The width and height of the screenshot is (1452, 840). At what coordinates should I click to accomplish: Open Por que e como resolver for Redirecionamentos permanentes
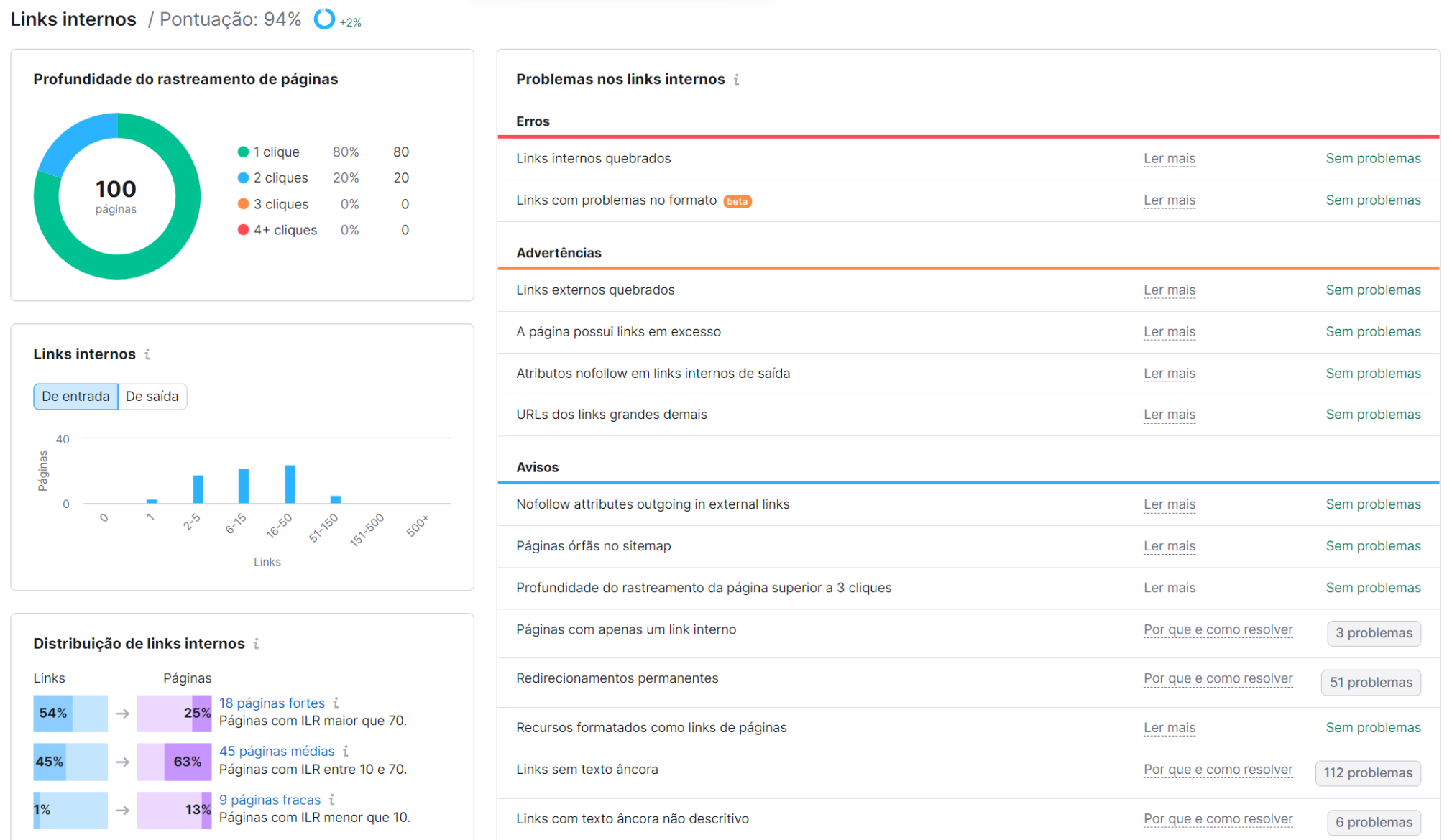tap(1218, 678)
